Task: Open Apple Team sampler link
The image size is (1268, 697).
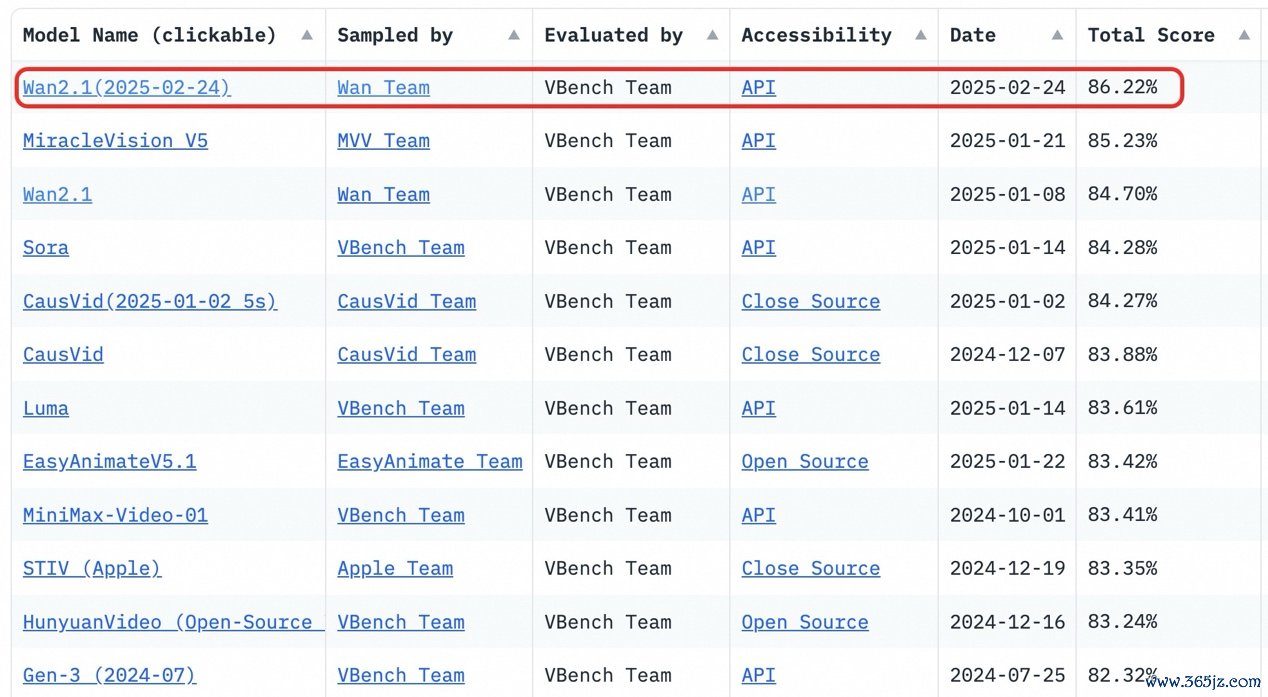Action: [395, 568]
